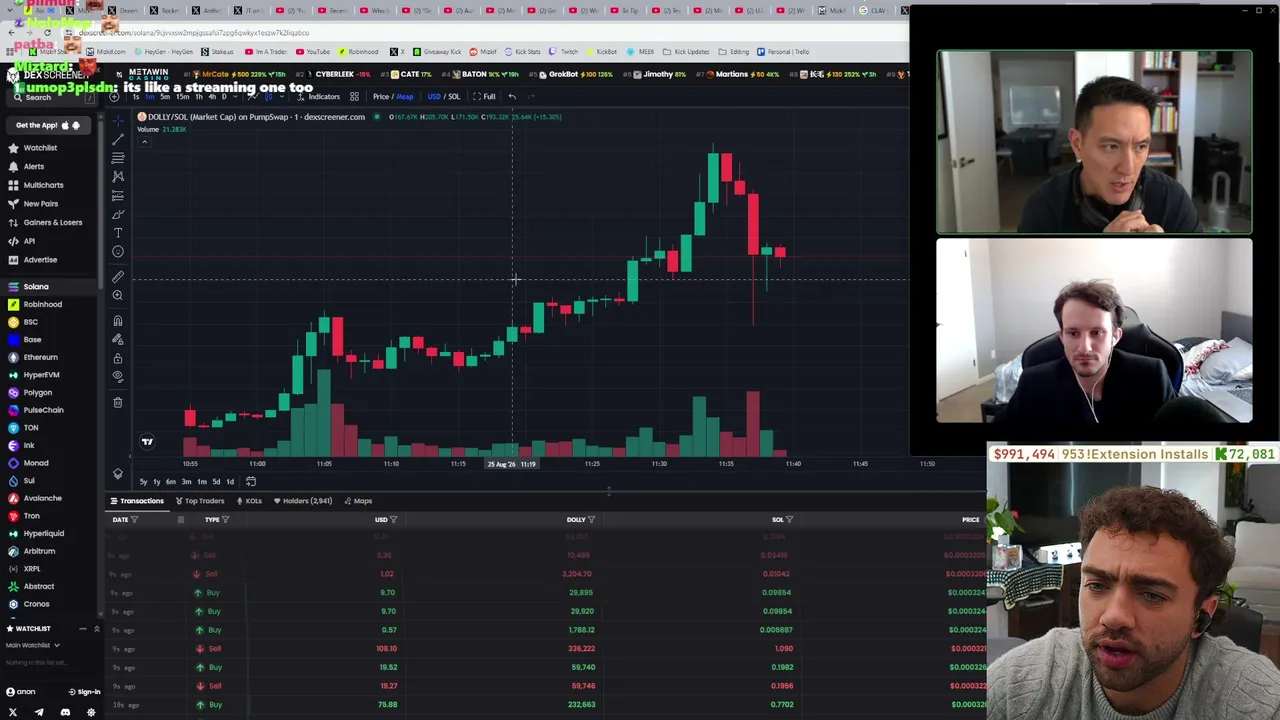1280x720 pixels.
Task: Open the Transactions tab
Action: (137, 501)
